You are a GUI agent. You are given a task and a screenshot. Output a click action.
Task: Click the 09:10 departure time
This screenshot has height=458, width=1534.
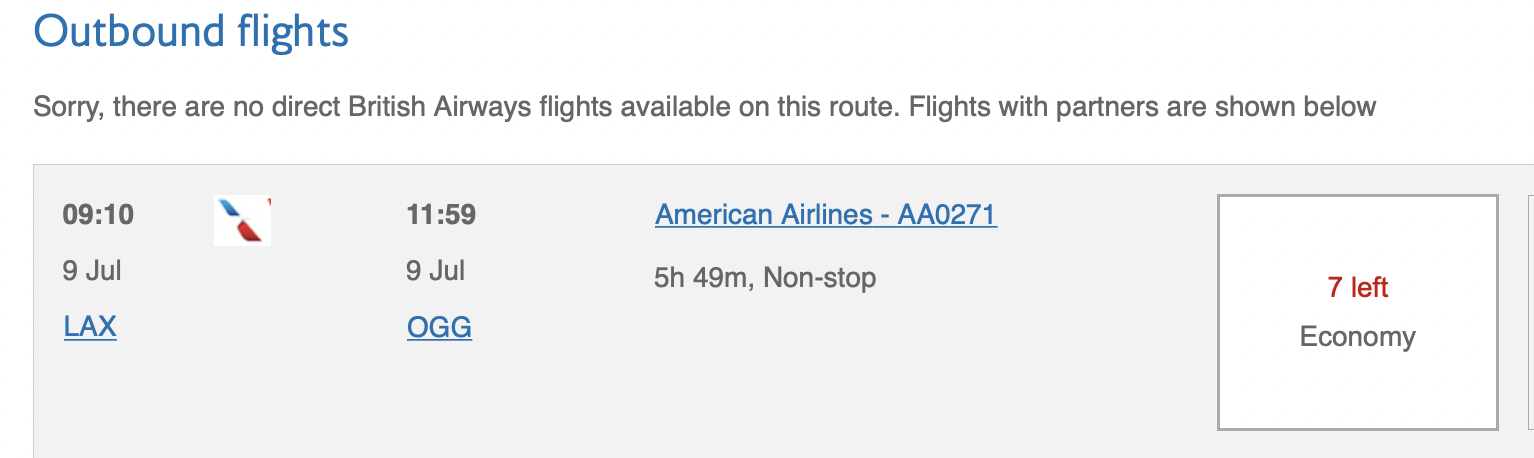click(98, 215)
